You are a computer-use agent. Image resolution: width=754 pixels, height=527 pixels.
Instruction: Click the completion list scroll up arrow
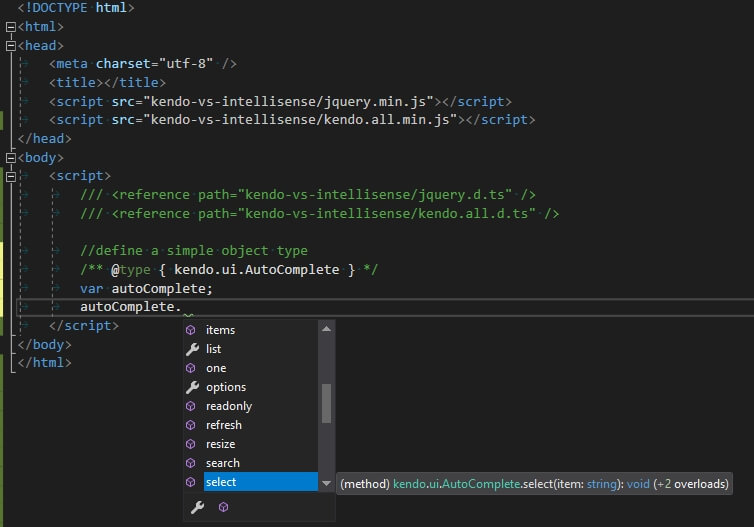(x=327, y=329)
